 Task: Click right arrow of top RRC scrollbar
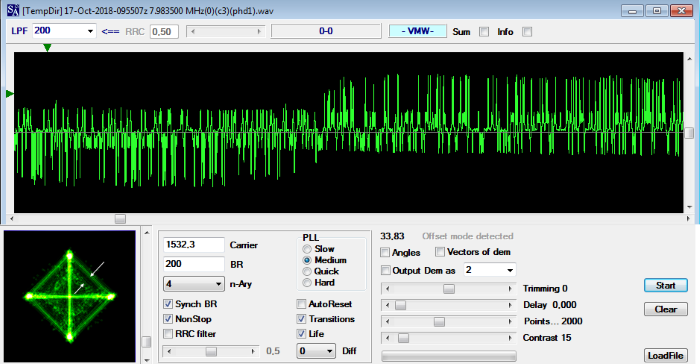click(259, 31)
